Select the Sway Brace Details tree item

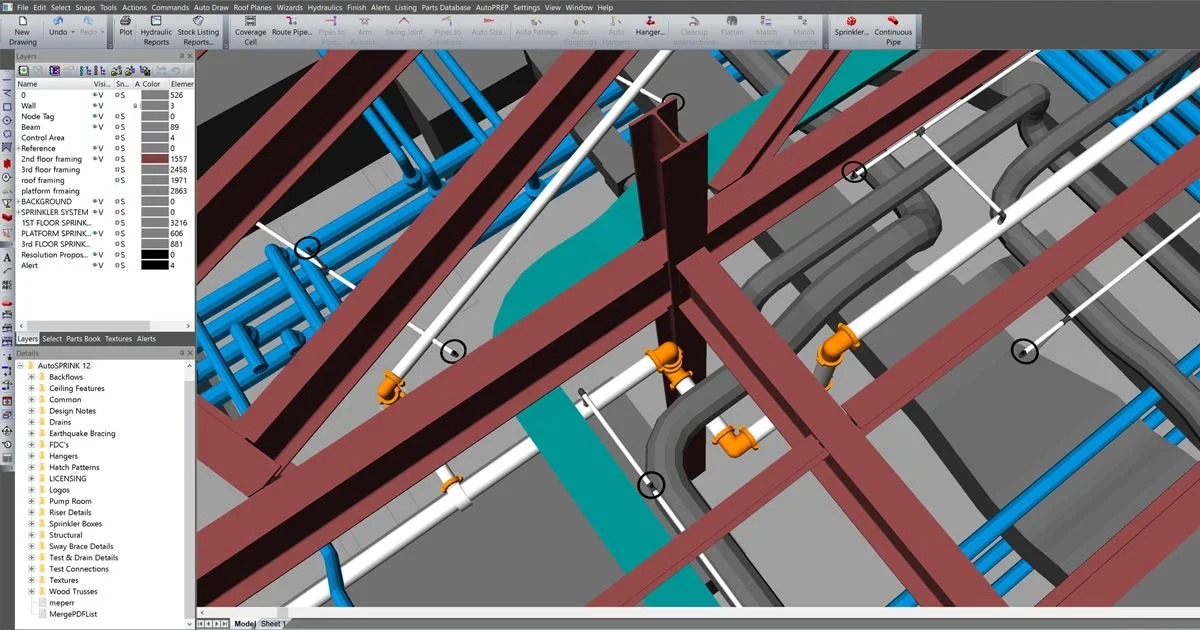[81, 547]
